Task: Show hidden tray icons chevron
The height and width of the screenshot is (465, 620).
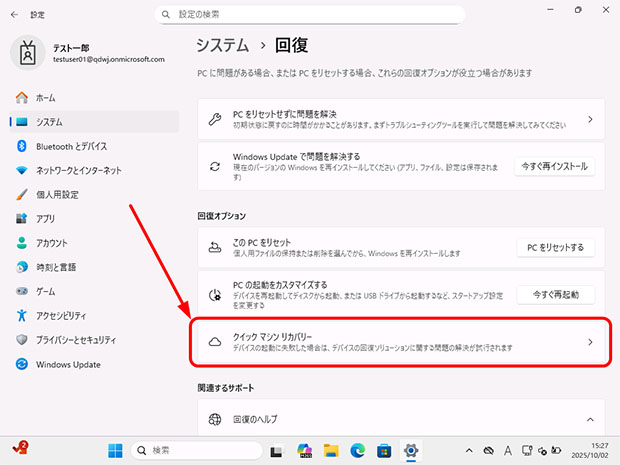Action: coord(469,450)
